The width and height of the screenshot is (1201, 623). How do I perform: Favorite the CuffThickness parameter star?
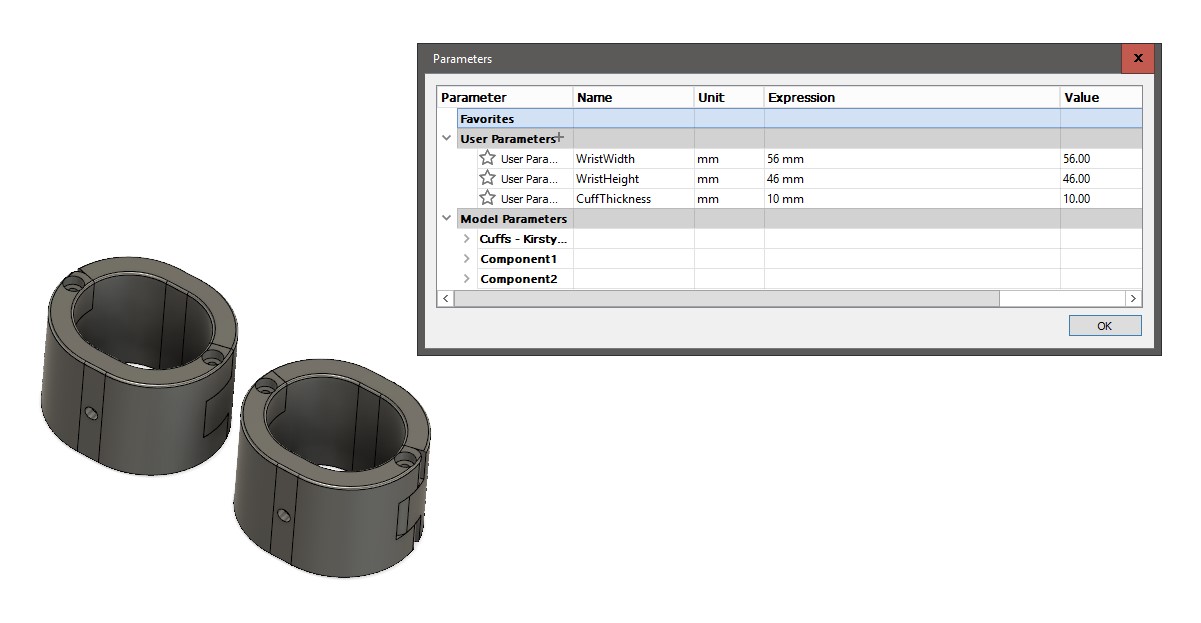[487, 198]
